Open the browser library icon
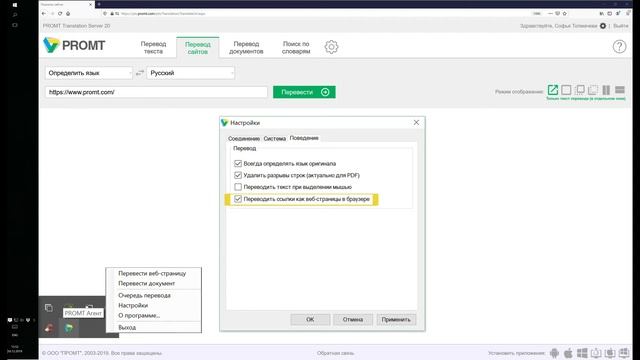Screen dimensions: 640x360 coord(602,13)
